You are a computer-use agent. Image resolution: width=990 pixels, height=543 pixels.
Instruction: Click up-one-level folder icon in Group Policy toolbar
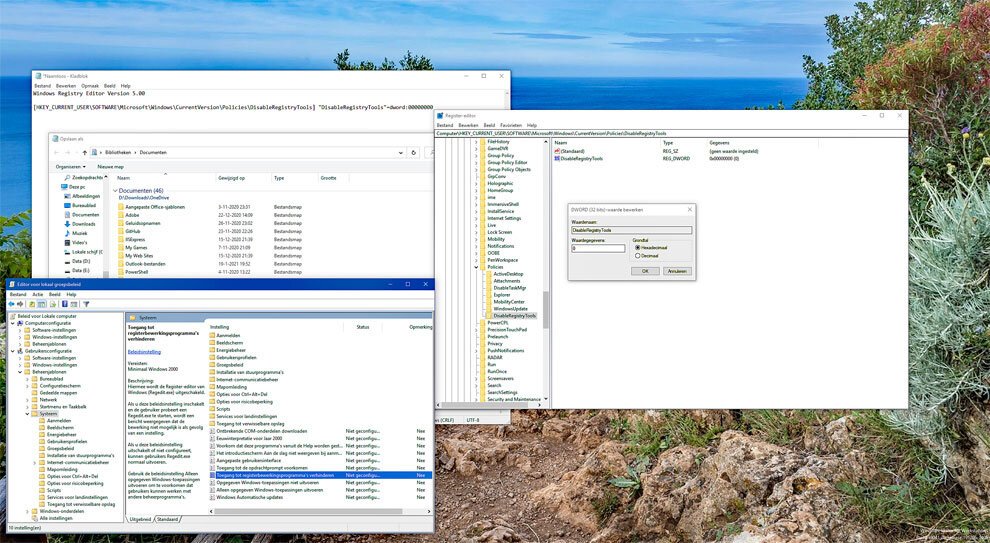tap(32, 304)
